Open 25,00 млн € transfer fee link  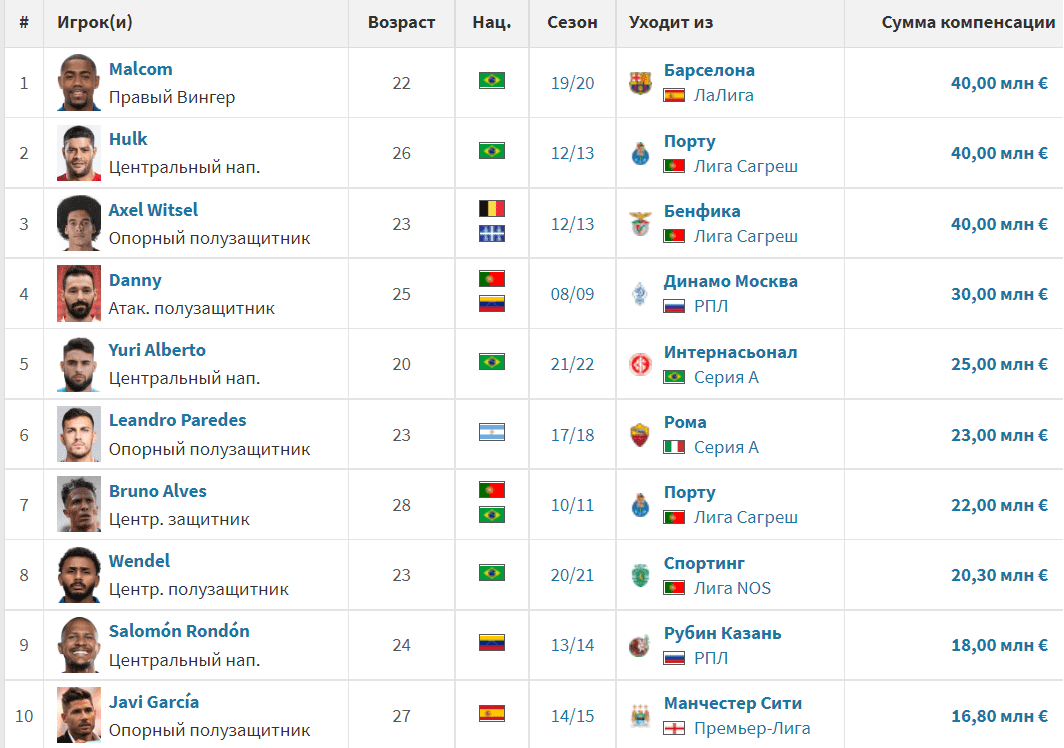999,364
